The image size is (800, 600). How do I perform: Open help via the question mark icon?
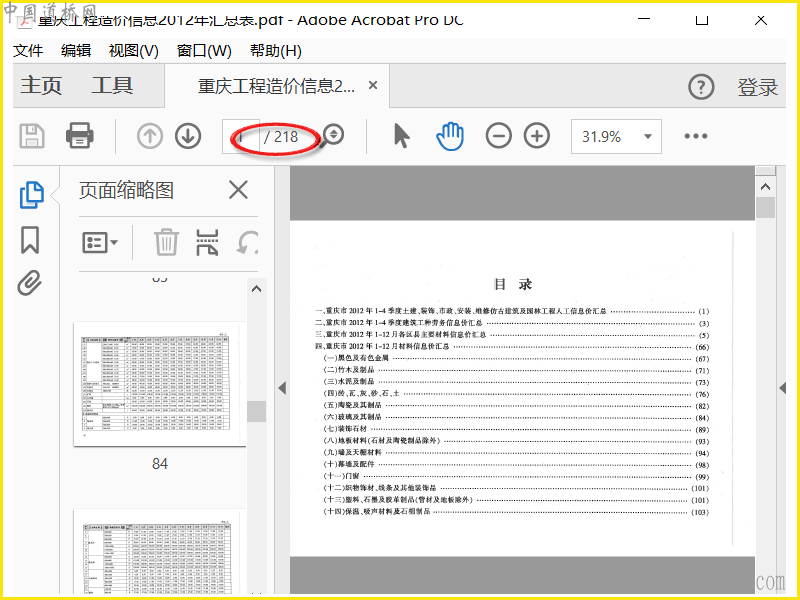(x=701, y=87)
